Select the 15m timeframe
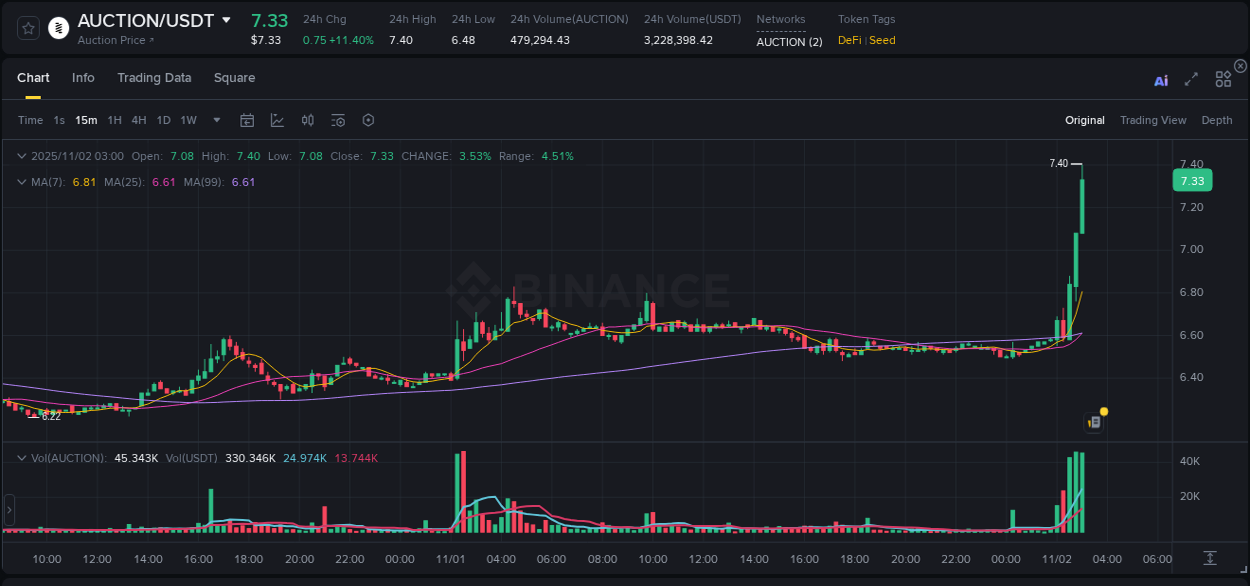This screenshot has width=1250, height=586. (x=86, y=120)
